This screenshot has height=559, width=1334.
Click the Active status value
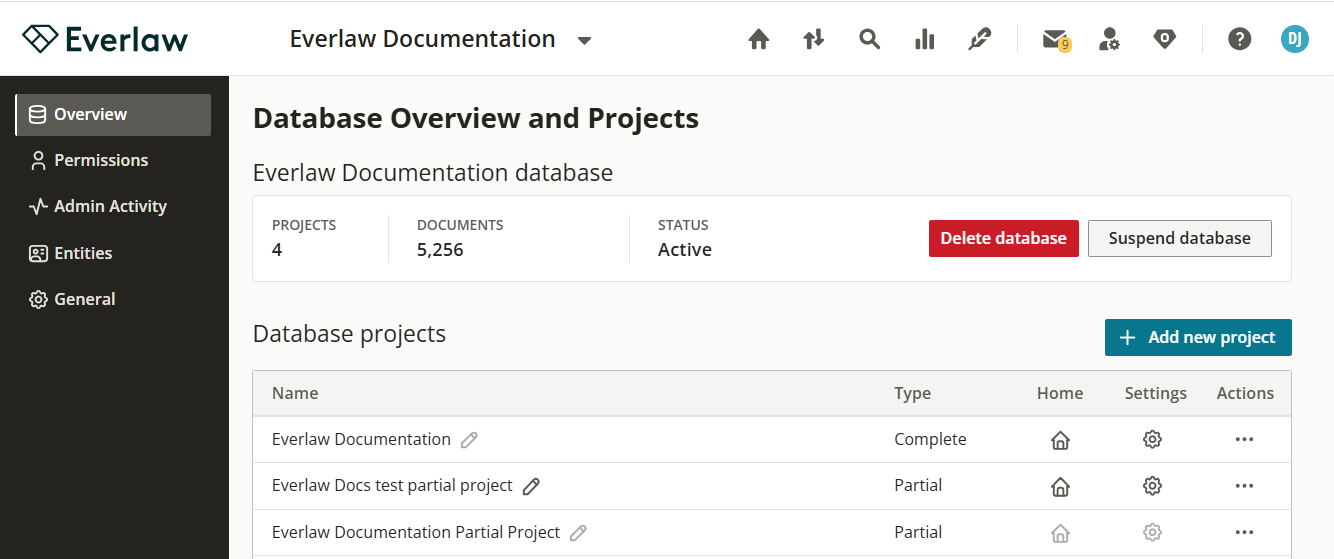[685, 250]
